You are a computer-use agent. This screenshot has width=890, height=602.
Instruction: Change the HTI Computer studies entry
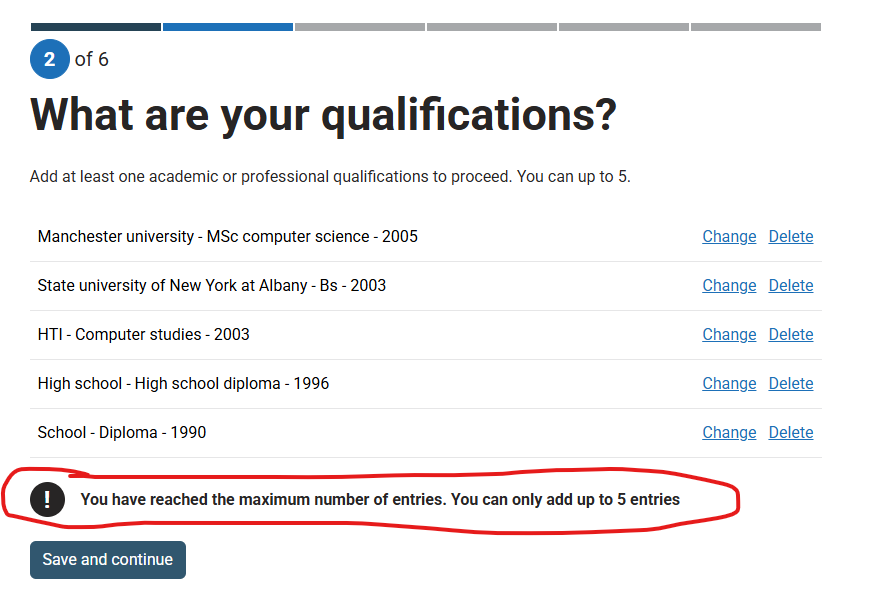pyautogui.click(x=729, y=335)
